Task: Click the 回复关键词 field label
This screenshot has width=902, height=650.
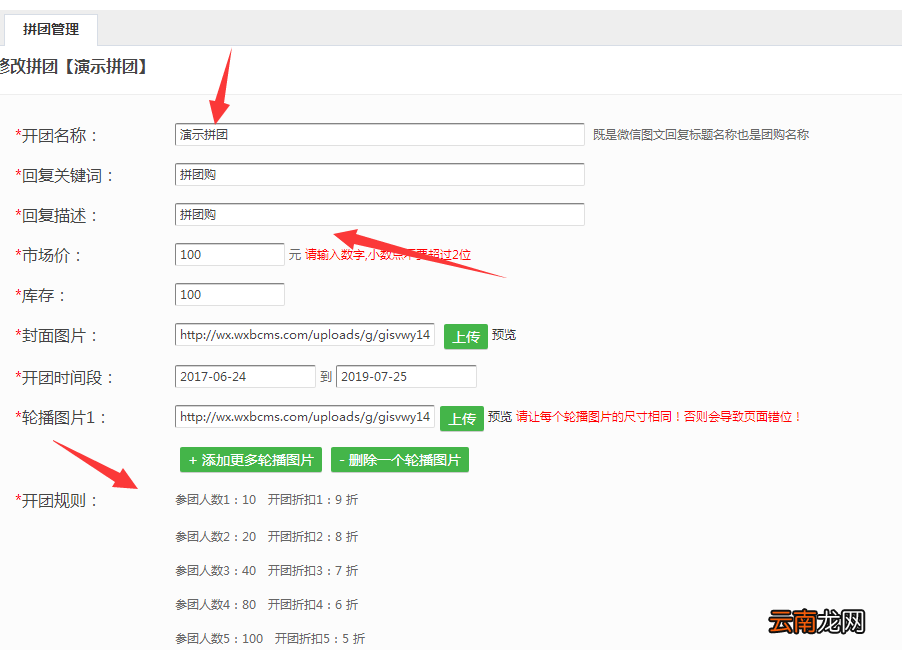Action: click(x=64, y=175)
